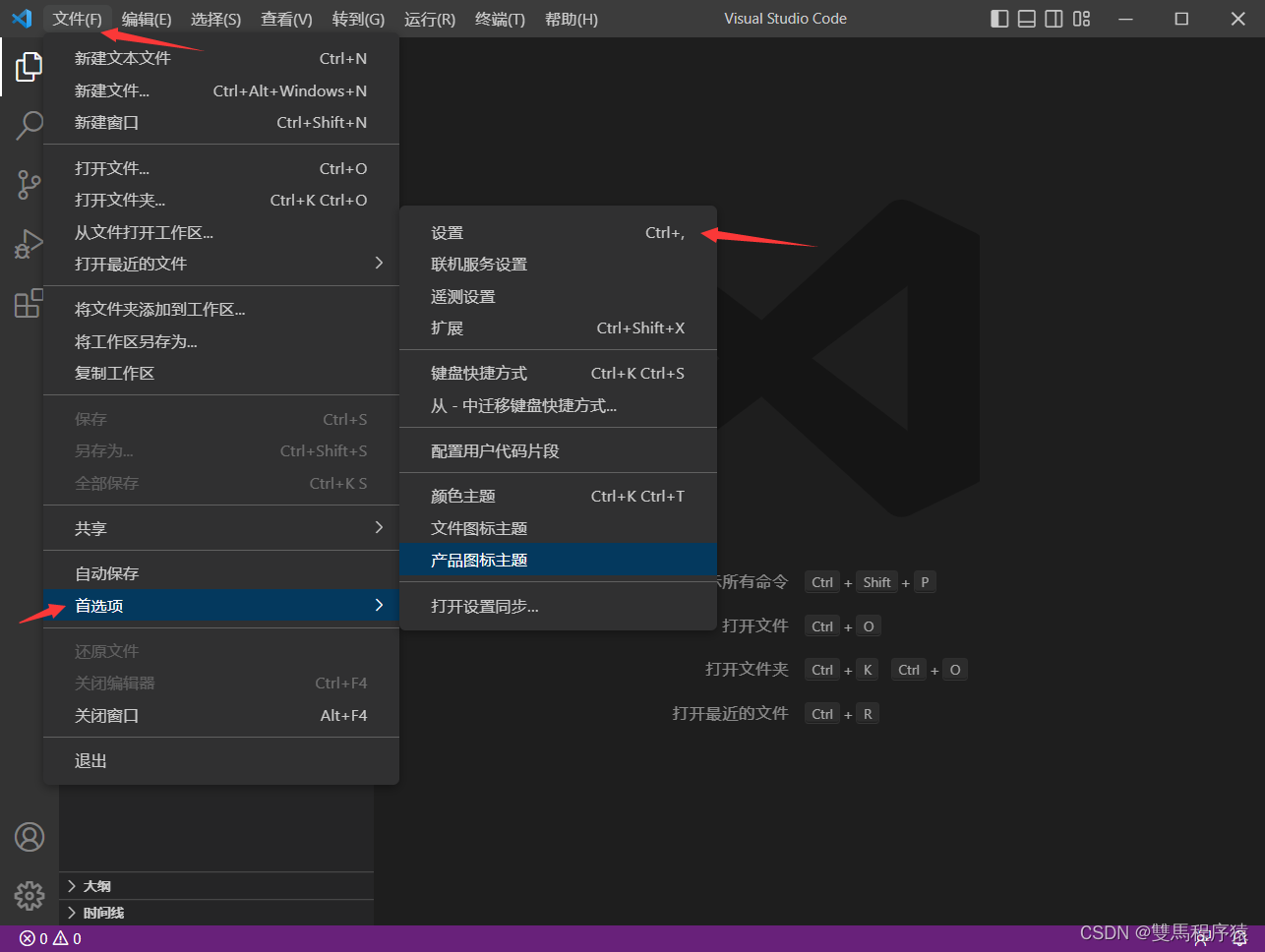
Task: Expand the 共享 submenu arrow
Action: click(379, 527)
